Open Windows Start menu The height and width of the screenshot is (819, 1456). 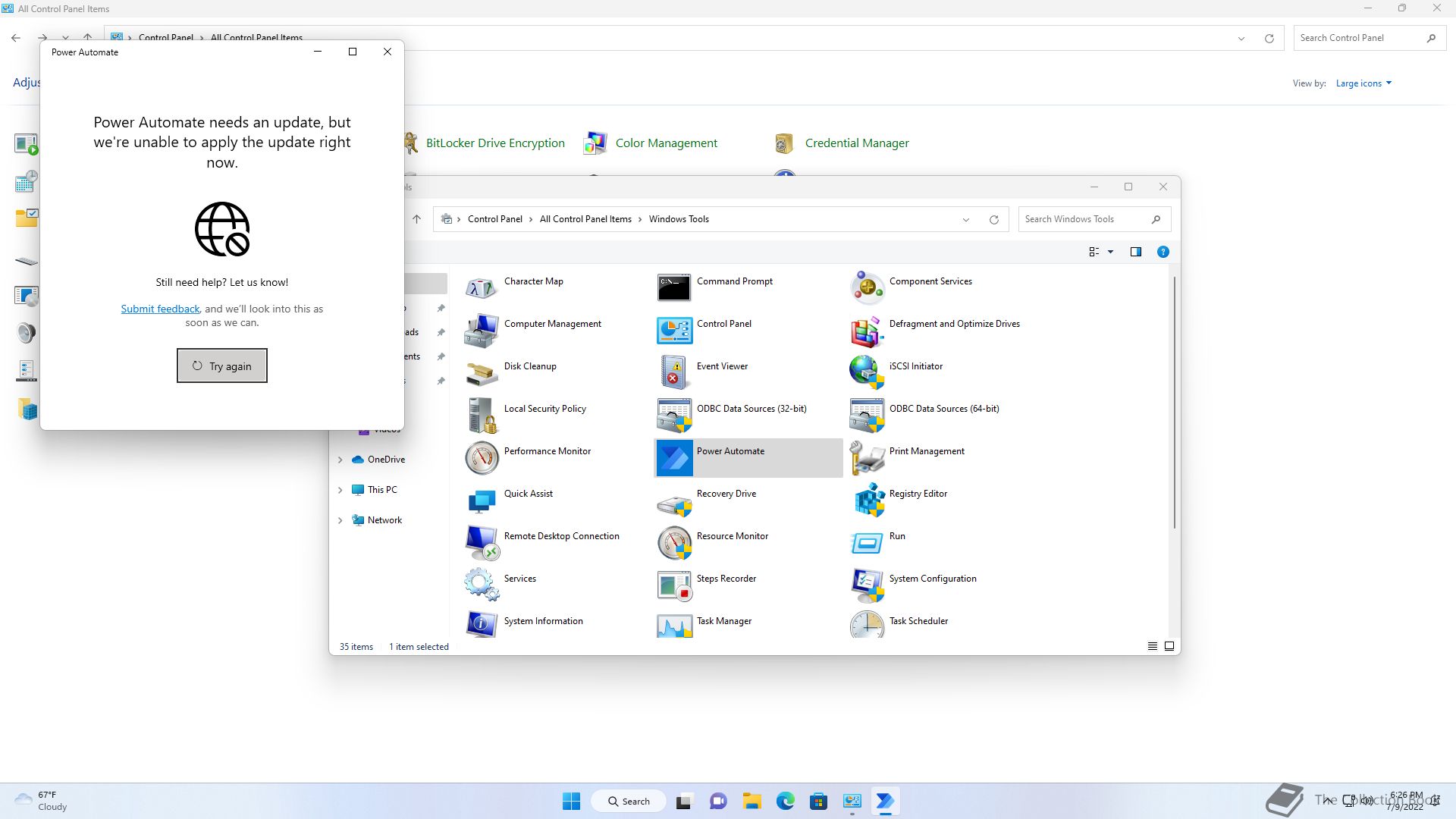pos(571,801)
